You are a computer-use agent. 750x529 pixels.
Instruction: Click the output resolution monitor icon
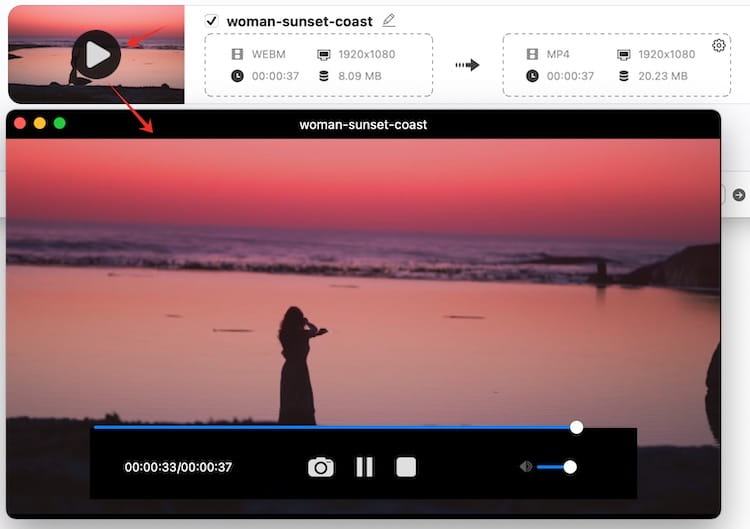[624, 55]
